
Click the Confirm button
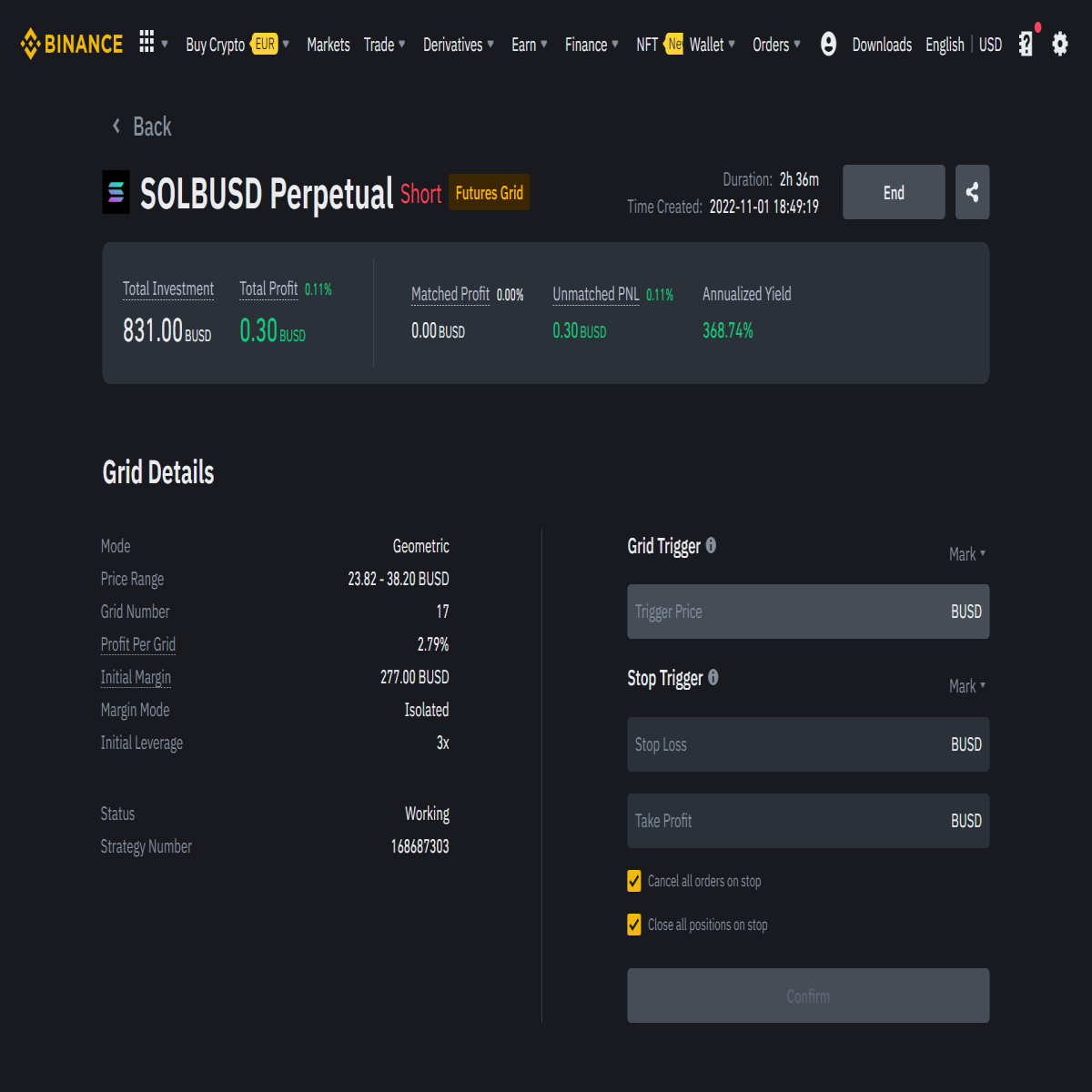(x=808, y=996)
